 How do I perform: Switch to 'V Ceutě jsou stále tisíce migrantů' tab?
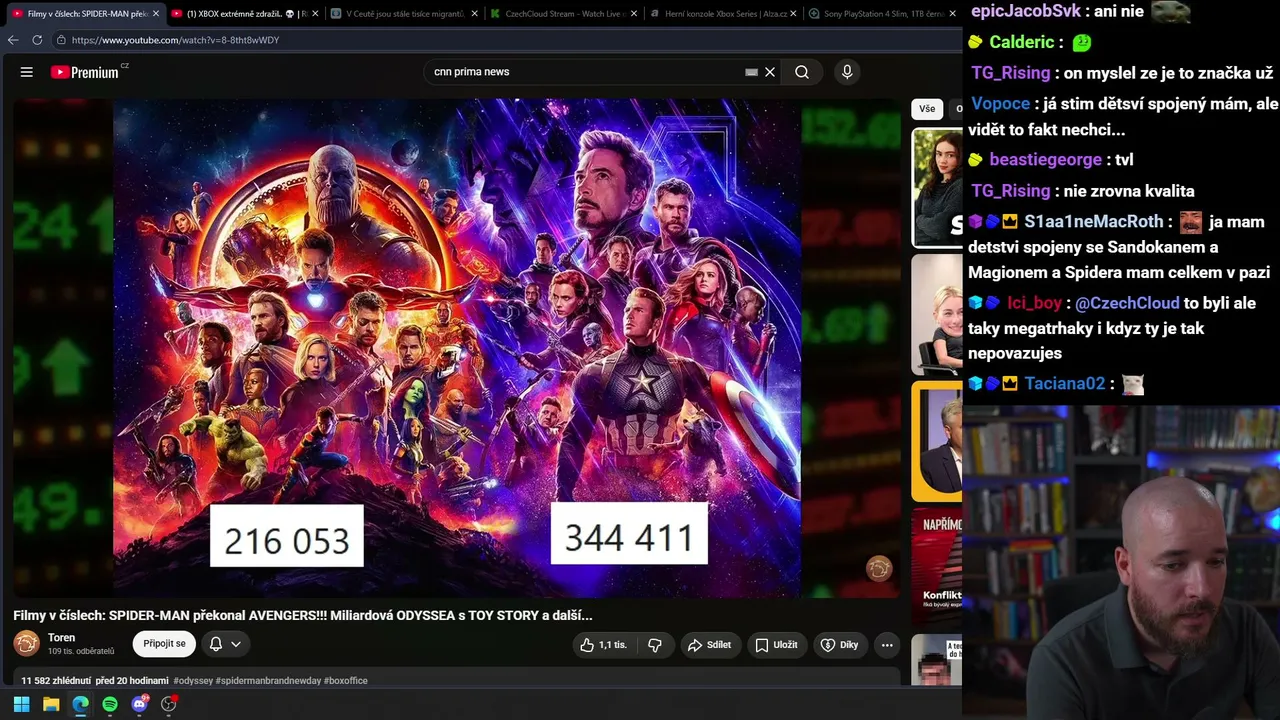pos(405,14)
